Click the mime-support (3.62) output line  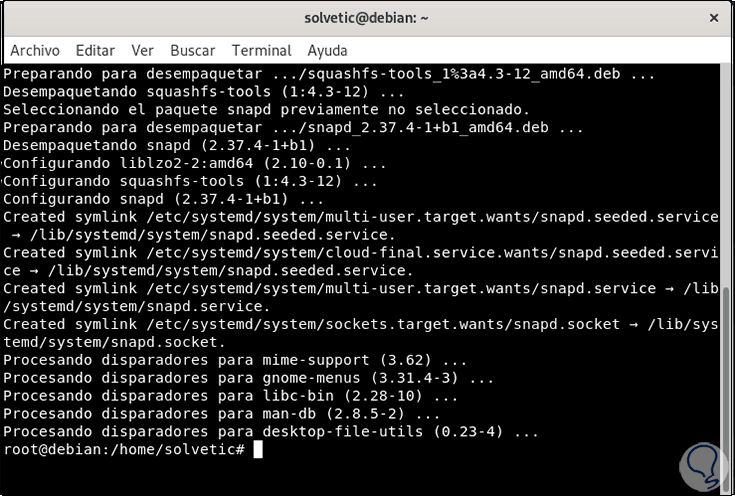235,360
